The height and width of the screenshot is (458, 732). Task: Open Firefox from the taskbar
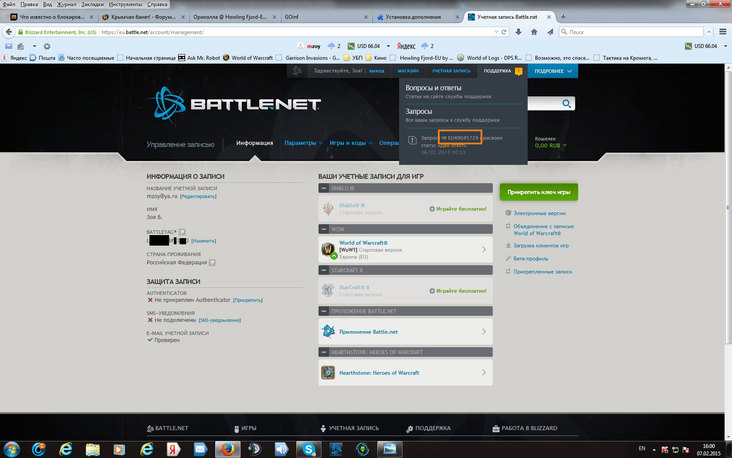point(227,449)
